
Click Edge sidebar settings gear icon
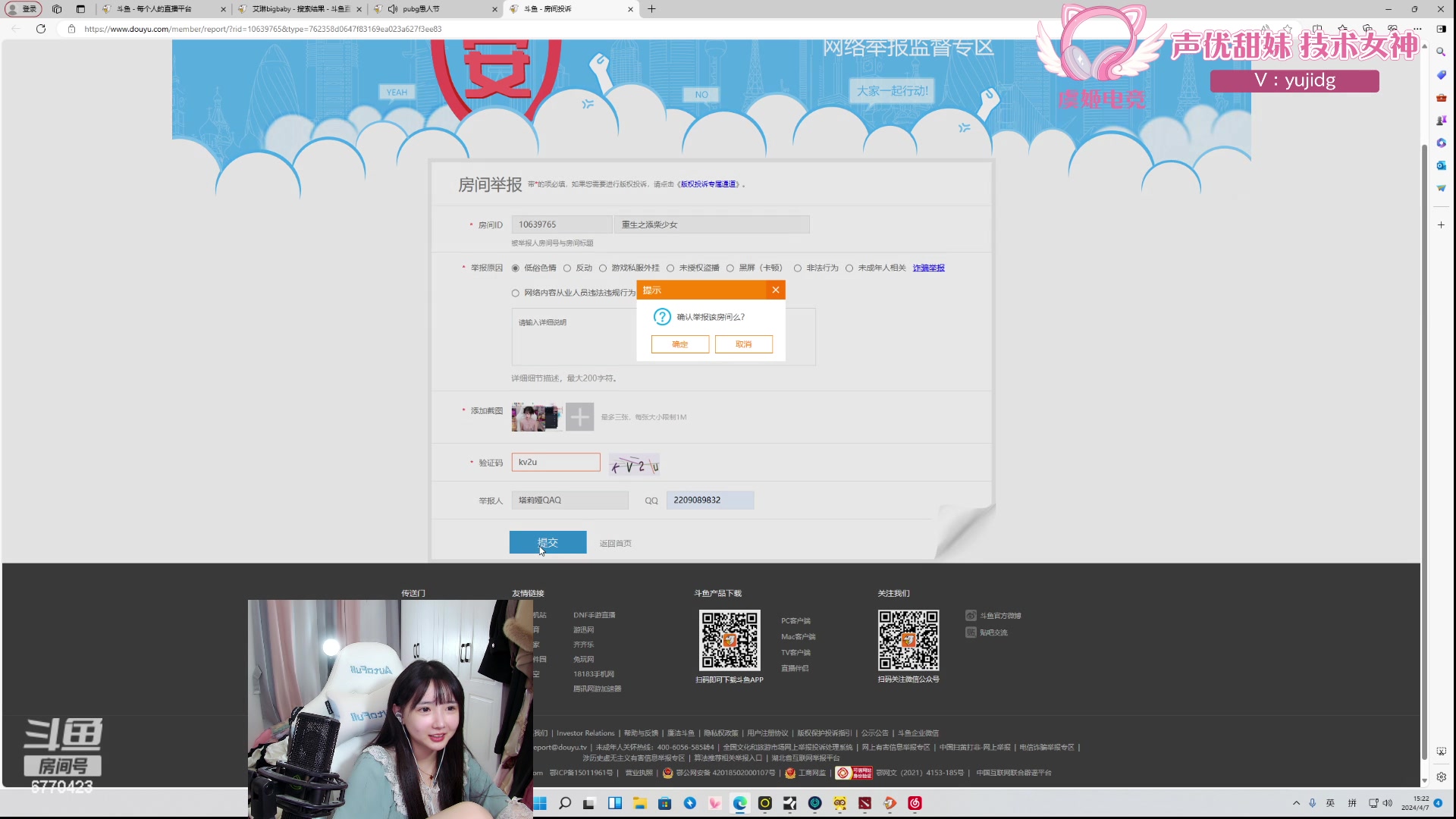1441,777
